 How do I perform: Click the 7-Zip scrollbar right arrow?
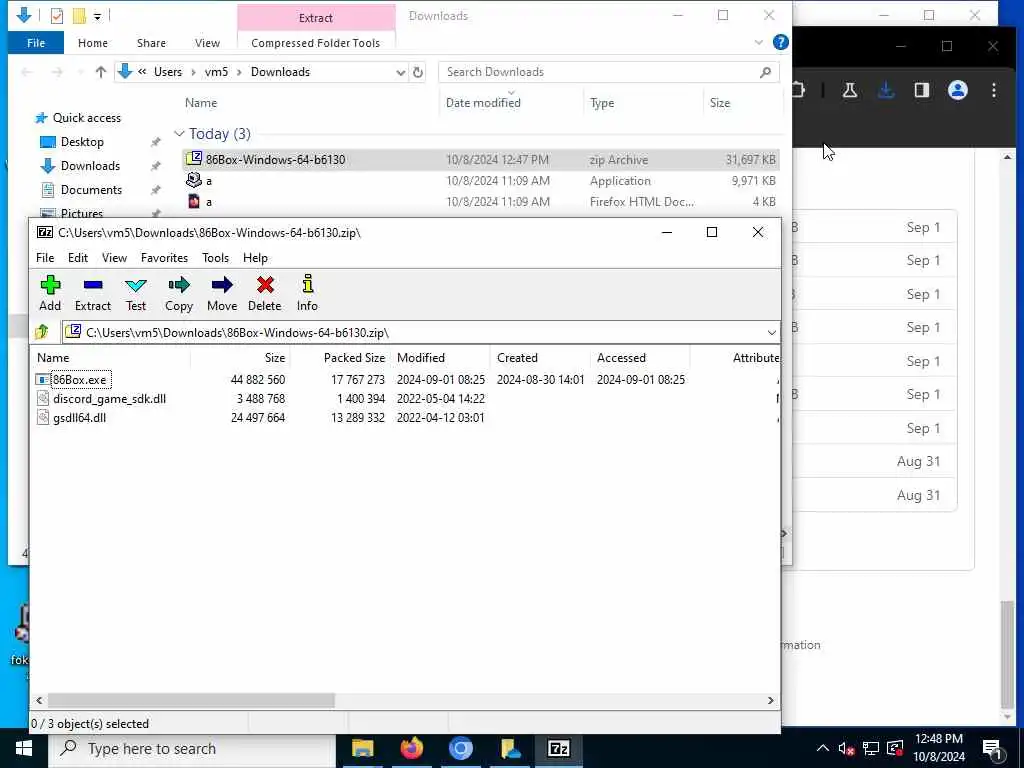pos(771,700)
